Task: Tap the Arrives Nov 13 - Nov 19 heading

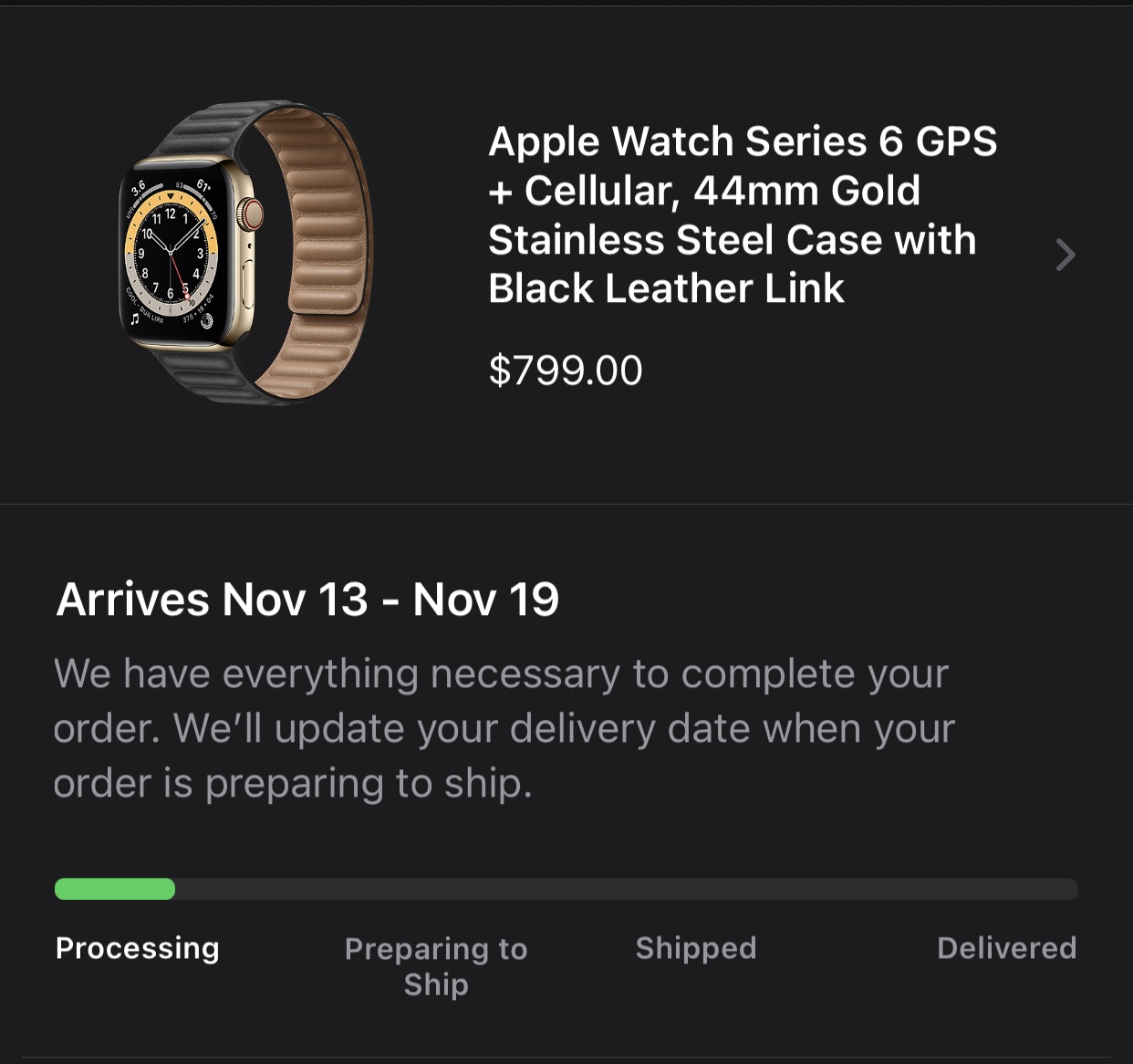Action: click(x=307, y=600)
